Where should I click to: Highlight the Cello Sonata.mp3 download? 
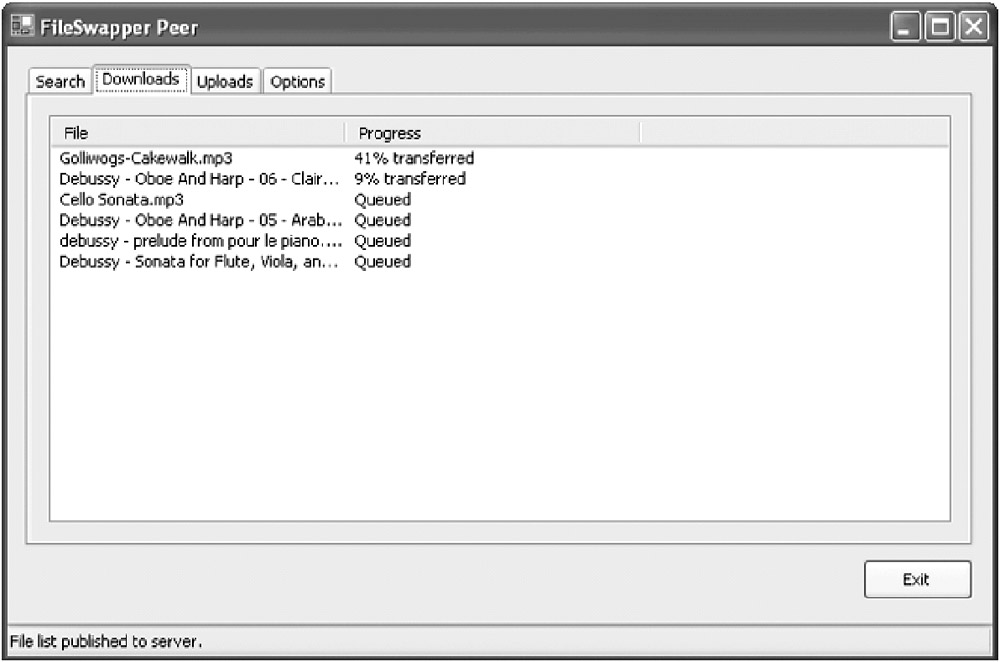(x=121, y=200)
